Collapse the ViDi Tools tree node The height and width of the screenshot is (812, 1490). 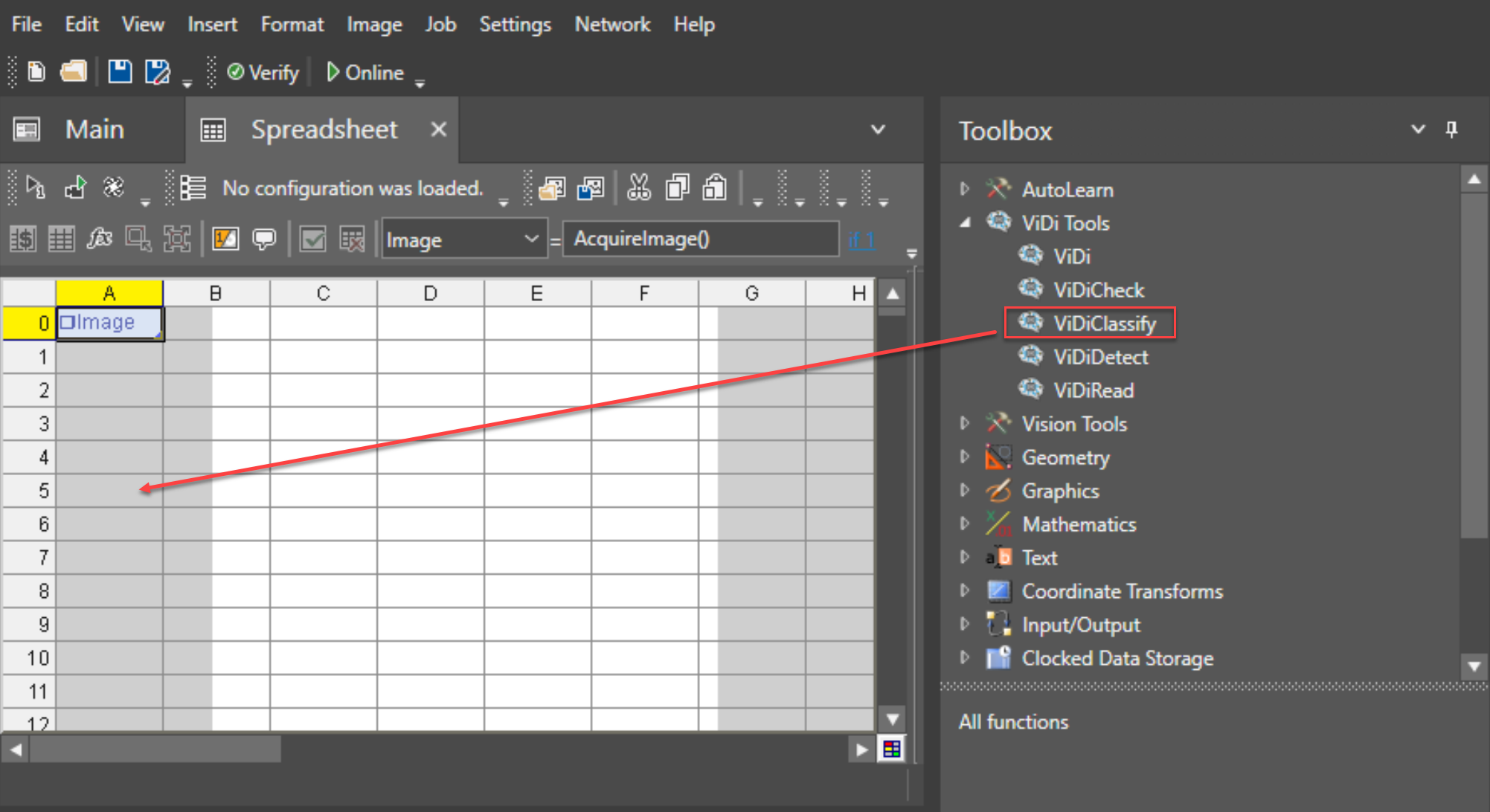(965, 223)
